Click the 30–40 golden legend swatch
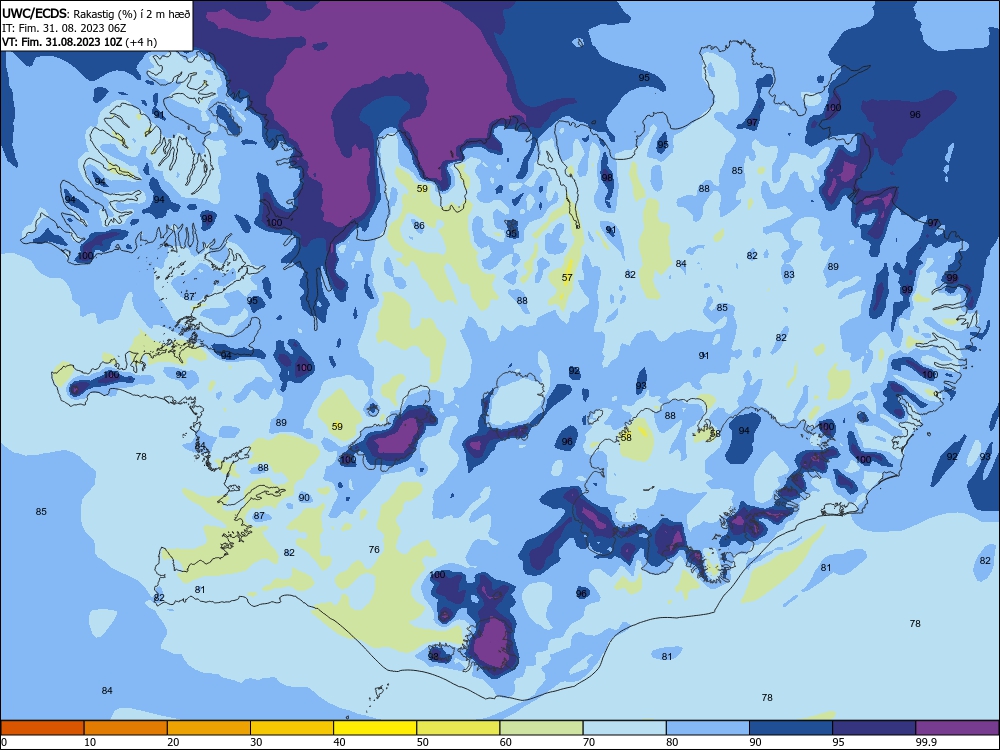 [x=292, y=728]
